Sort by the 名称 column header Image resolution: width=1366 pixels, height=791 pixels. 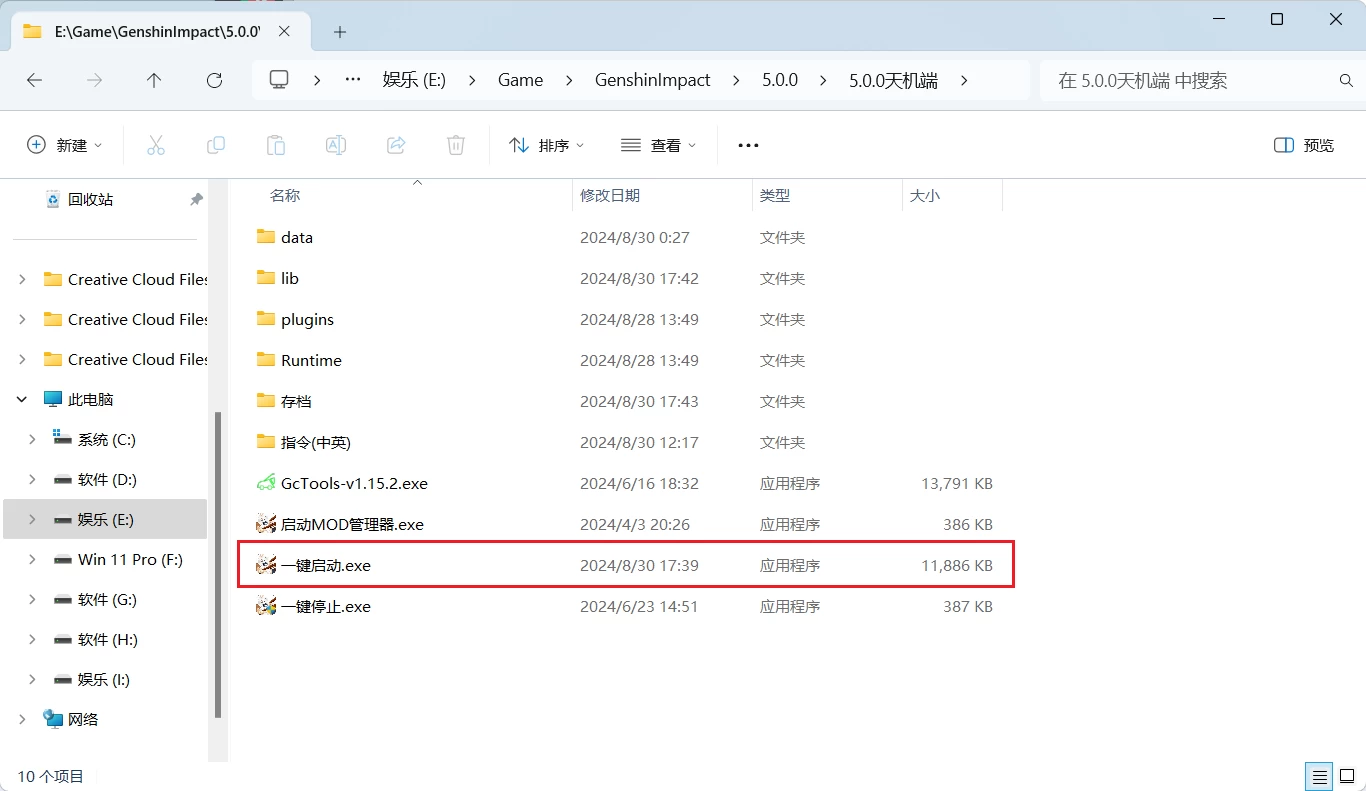(x=285, y=196)
